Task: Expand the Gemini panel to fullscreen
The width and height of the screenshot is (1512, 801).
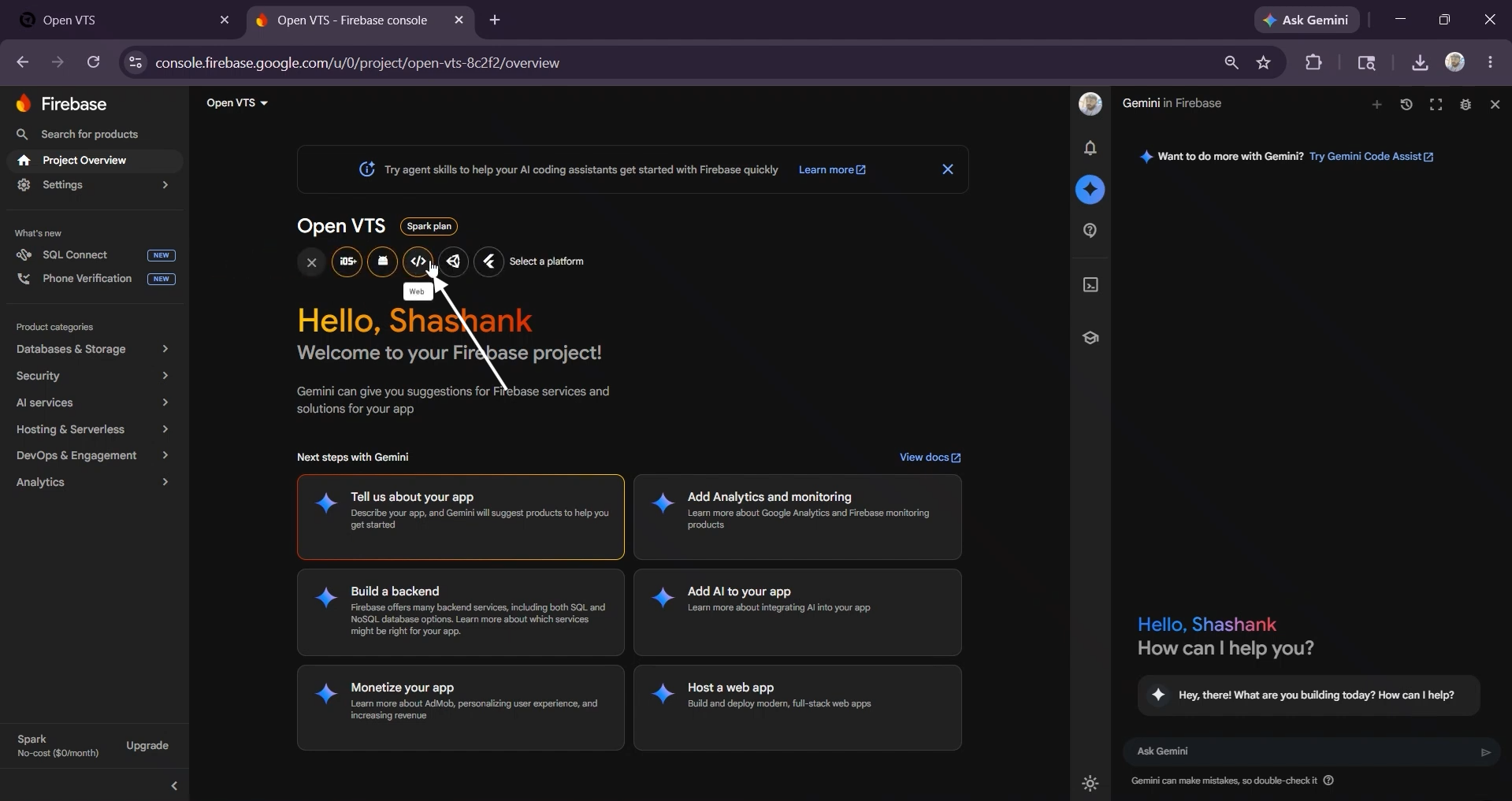Action: (1436, 104)
